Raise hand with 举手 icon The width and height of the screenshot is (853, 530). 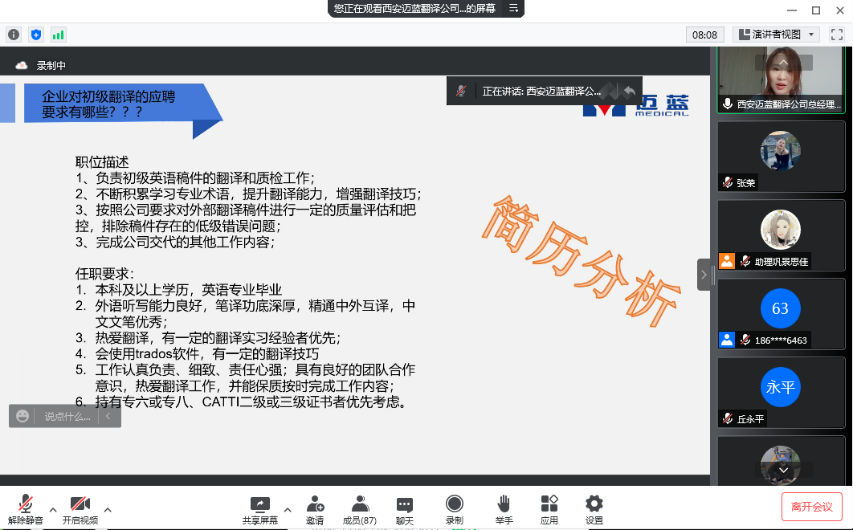pos(504,505)
